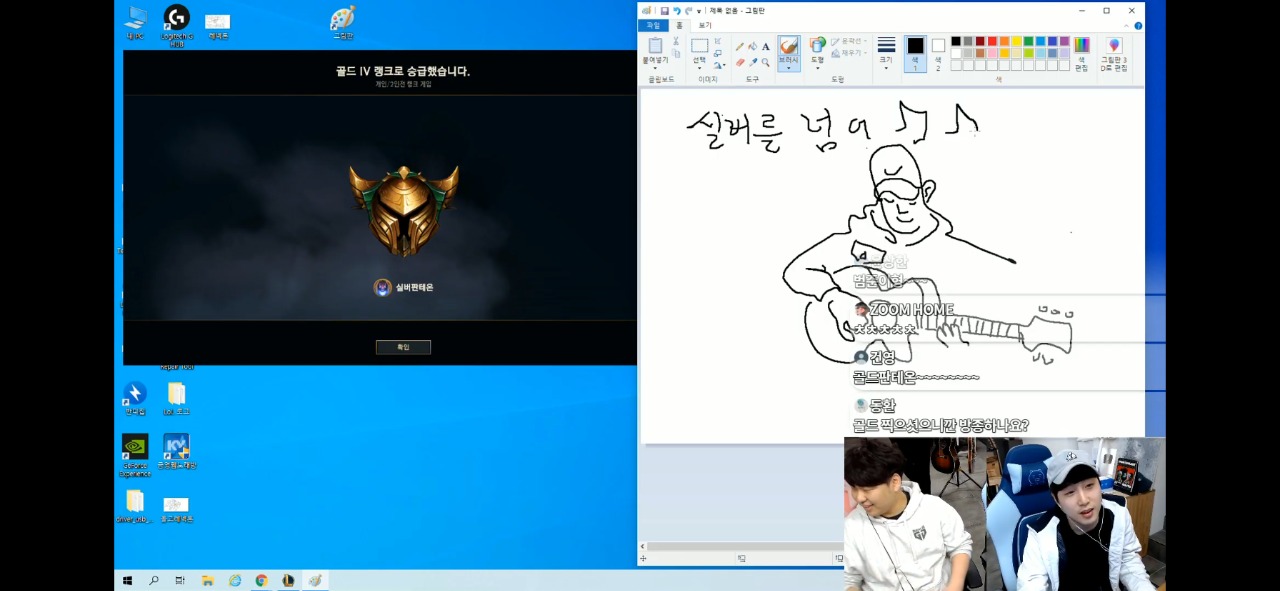Click the Resize icon in Paint image group
The width and height of the screenshot is (1280, 591).
[718, 53]
